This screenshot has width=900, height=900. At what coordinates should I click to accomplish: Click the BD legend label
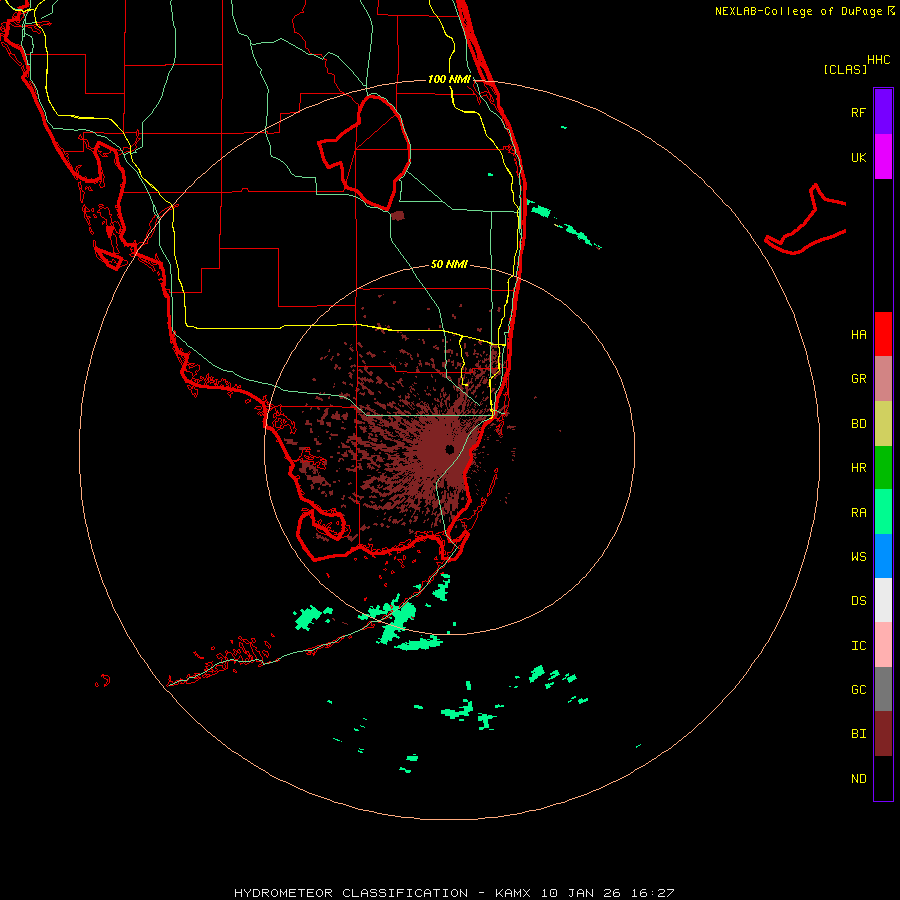[858, 423]
